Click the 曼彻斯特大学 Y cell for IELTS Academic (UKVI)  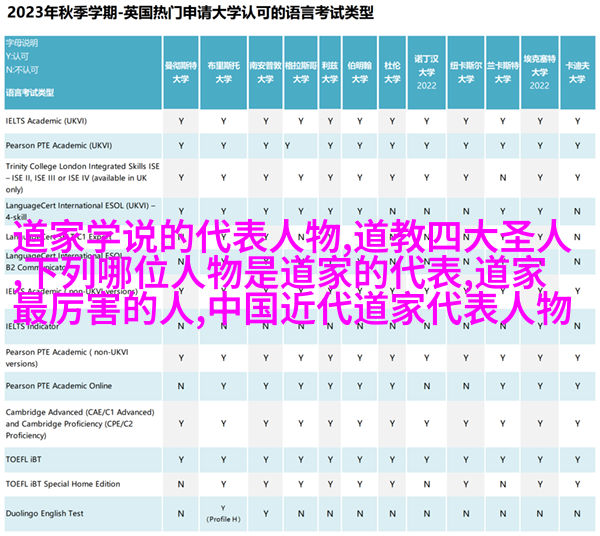pyautogui.click(x=181, y=121)
